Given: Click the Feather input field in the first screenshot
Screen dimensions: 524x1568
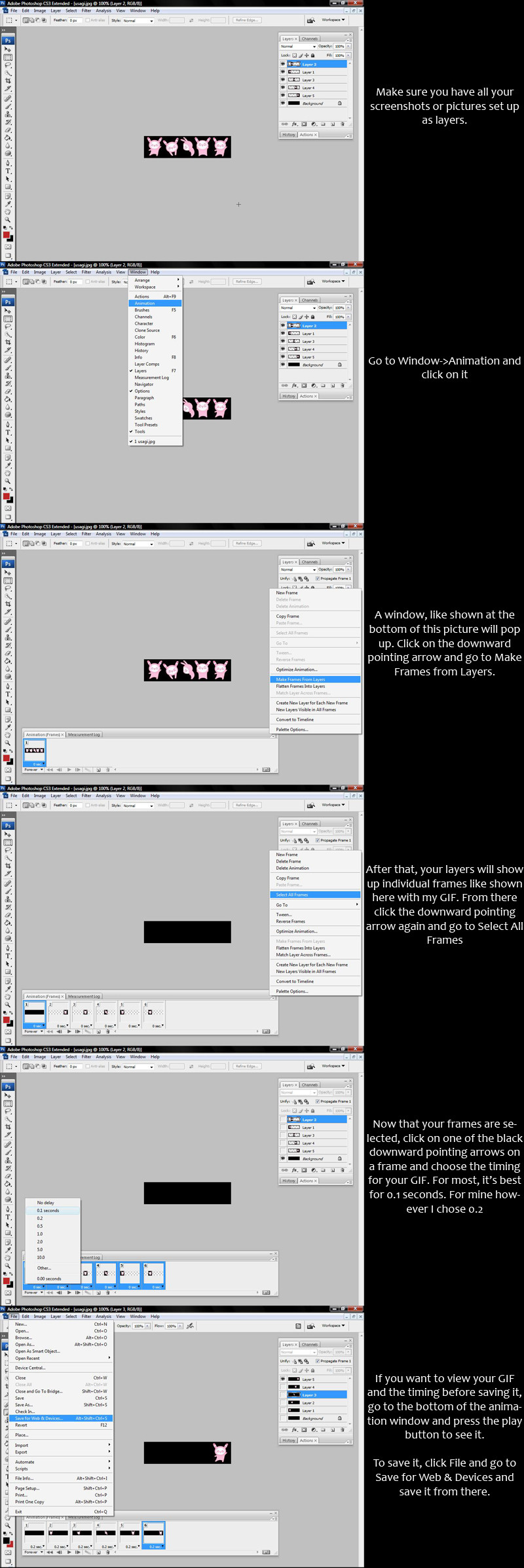Looking at the screenshot, I should coord(74,20).
